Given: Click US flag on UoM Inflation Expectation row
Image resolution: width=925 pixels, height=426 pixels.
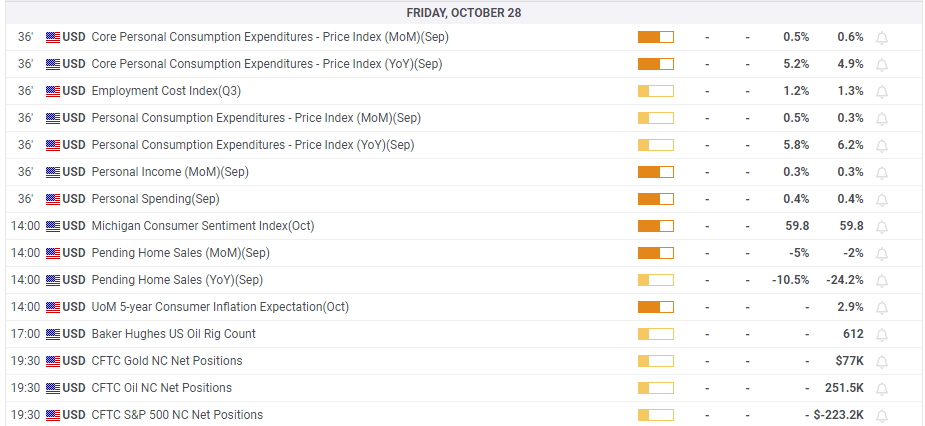Looking at the screenshot, I should click(x=53, y=307).
